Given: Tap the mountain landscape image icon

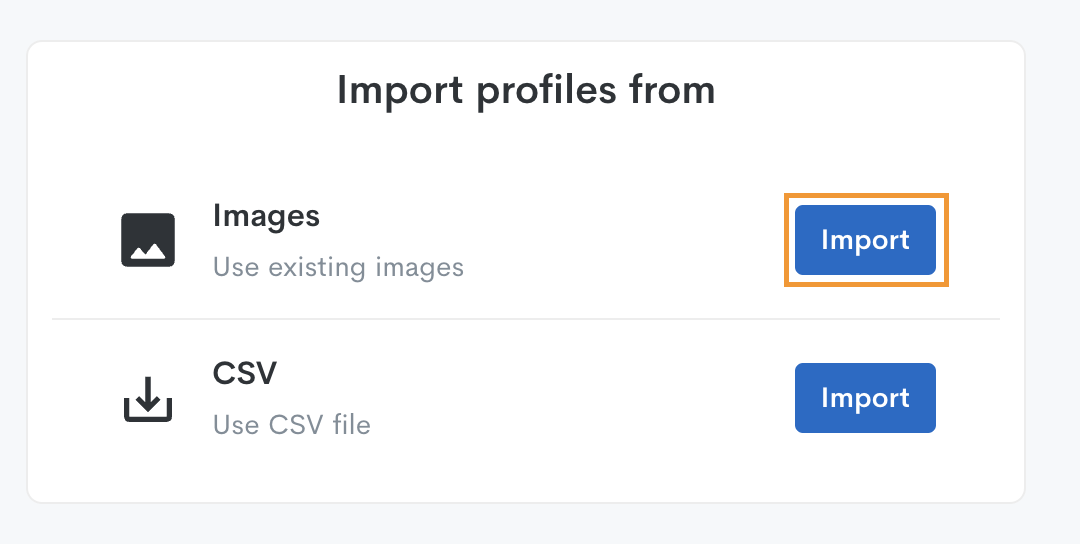Looking at the screenshot, I should [x=148, y=240].
